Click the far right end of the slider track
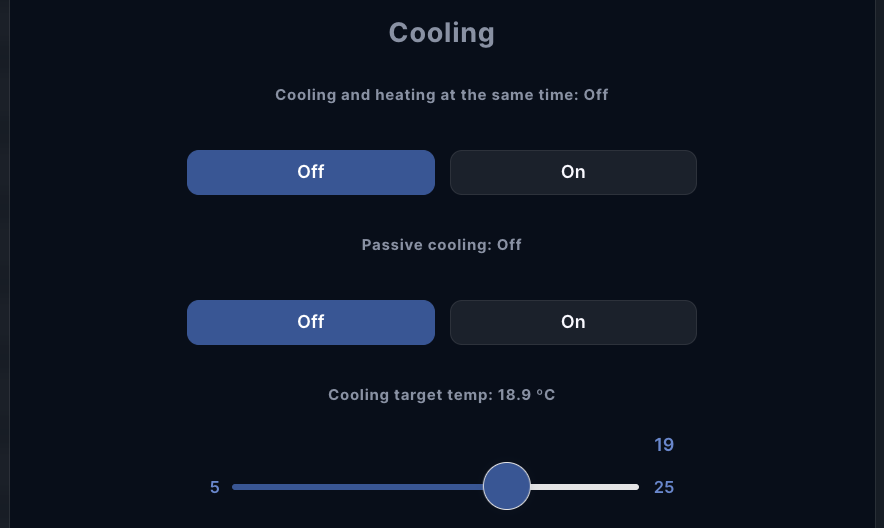884x528 pixels. click(636, 487)
